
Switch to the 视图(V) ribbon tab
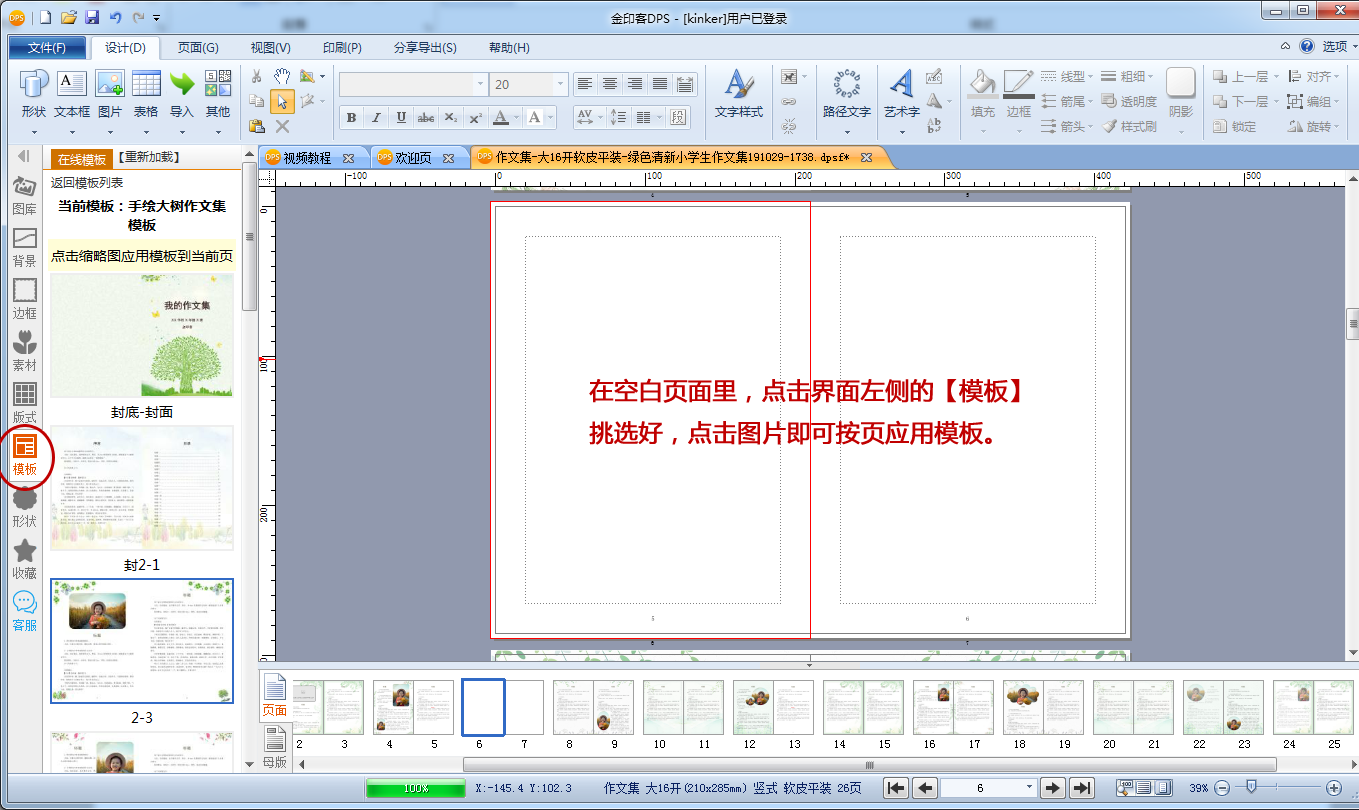(270, 48)
